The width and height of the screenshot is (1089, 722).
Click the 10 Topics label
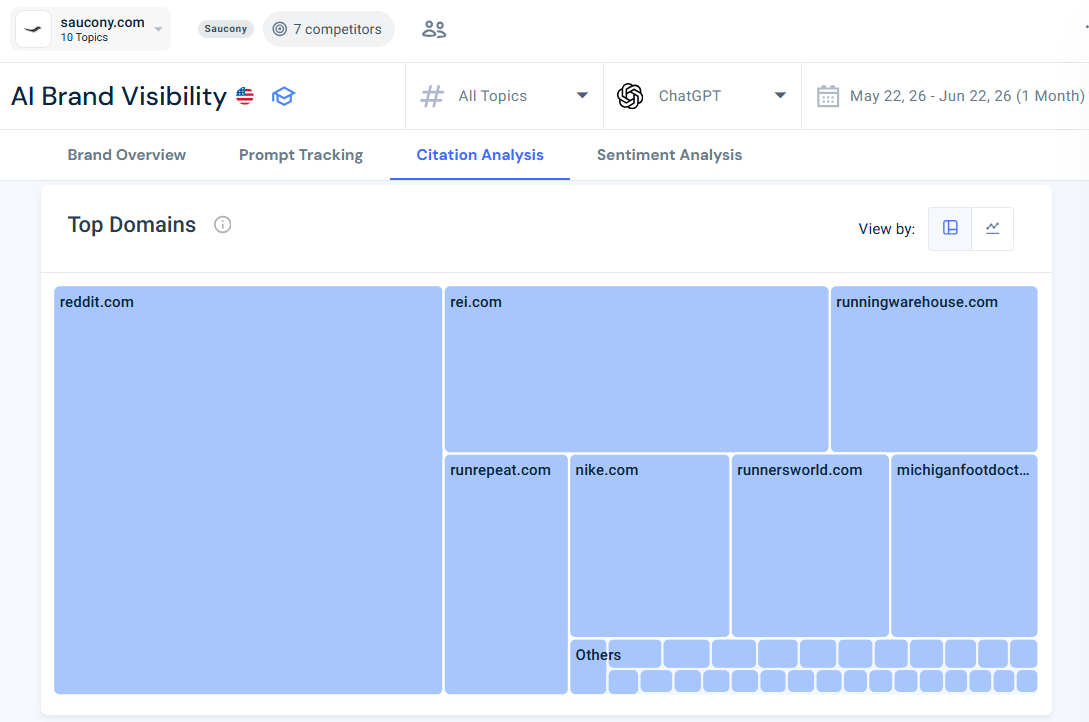coord(84,37)
